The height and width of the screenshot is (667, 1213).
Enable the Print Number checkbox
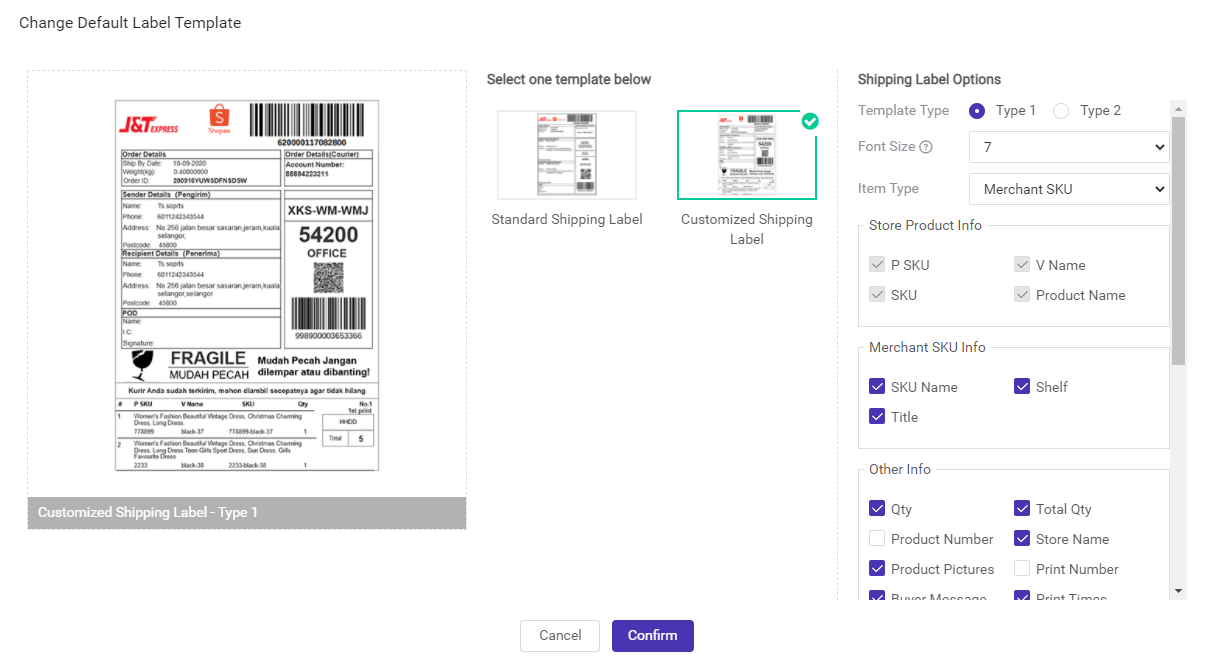tap(1022, 569)
